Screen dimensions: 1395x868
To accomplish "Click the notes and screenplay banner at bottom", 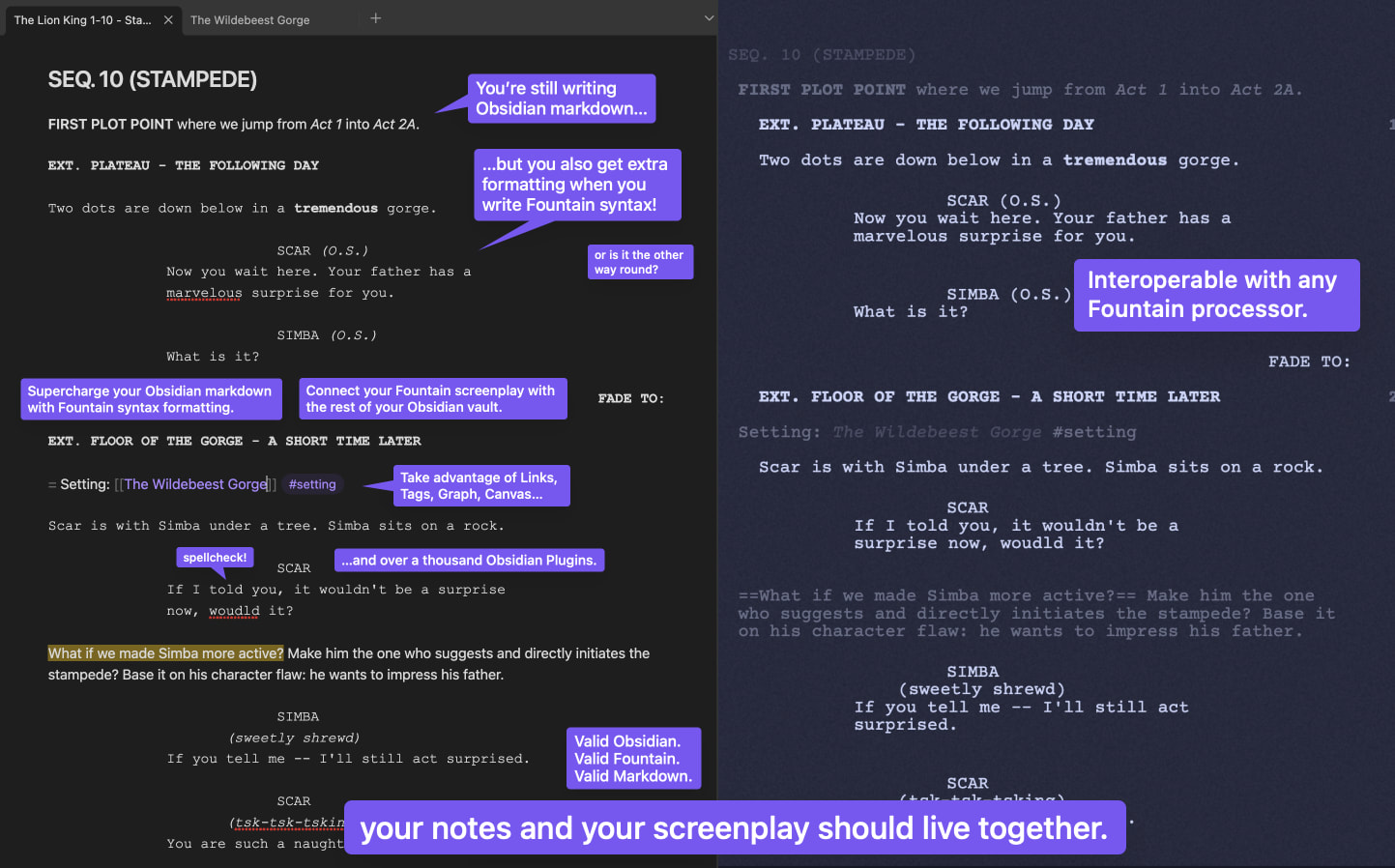I will (736, 827).
